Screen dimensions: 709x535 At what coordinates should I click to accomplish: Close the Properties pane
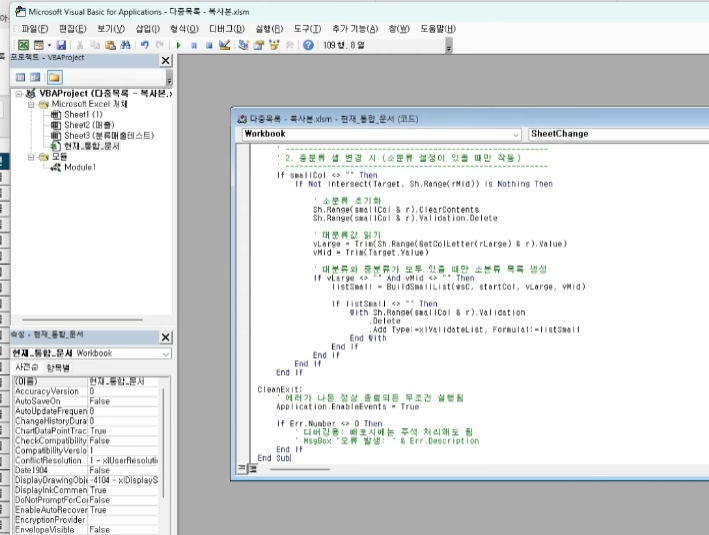point(166,337)
